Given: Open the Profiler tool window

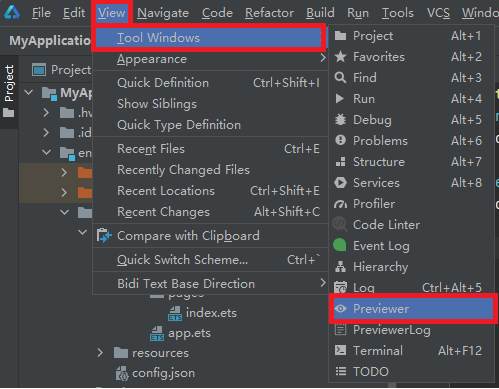Looking at the screenshot, I should click(x=412, y=204).
